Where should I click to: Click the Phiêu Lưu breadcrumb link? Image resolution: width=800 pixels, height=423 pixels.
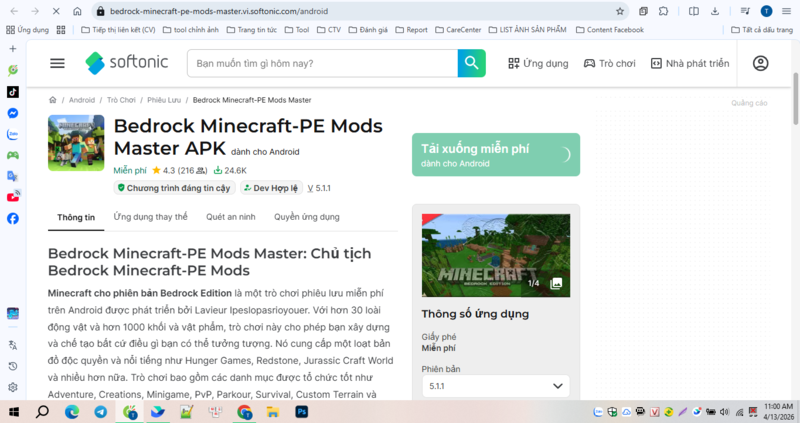pos(164,100)
